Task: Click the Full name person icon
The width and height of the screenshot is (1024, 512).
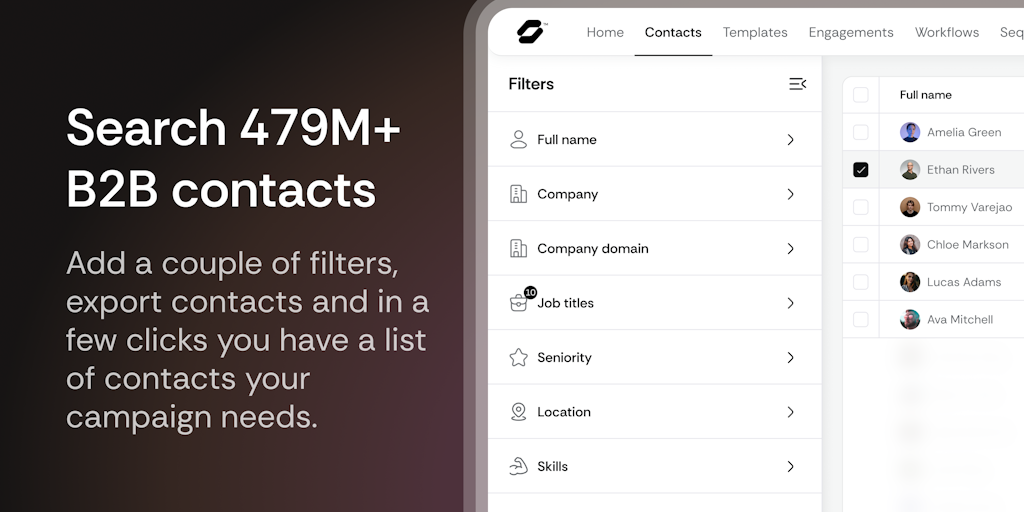Action: point(518,140)
